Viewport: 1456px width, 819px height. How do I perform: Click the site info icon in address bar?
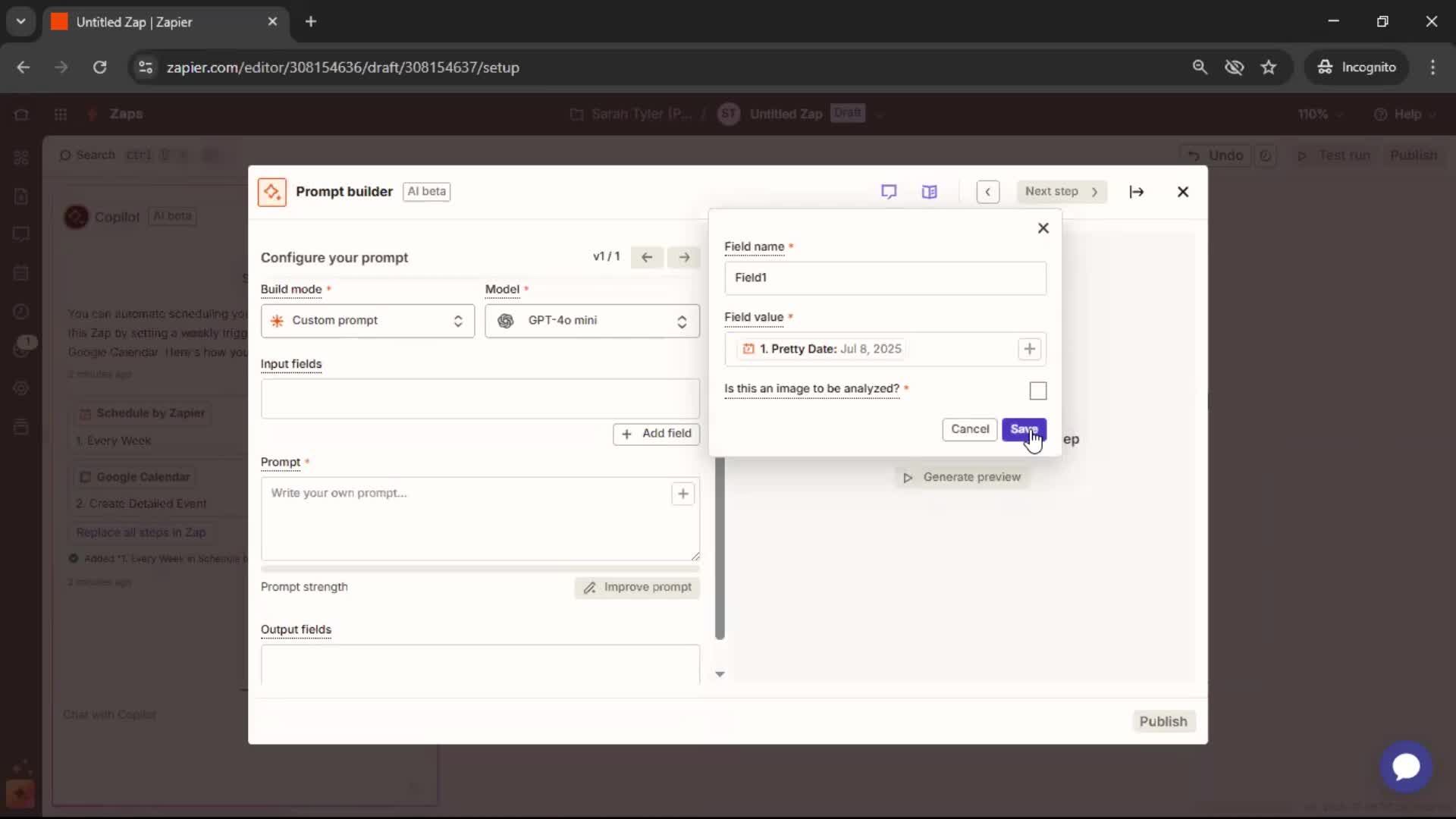pos(146,67)
